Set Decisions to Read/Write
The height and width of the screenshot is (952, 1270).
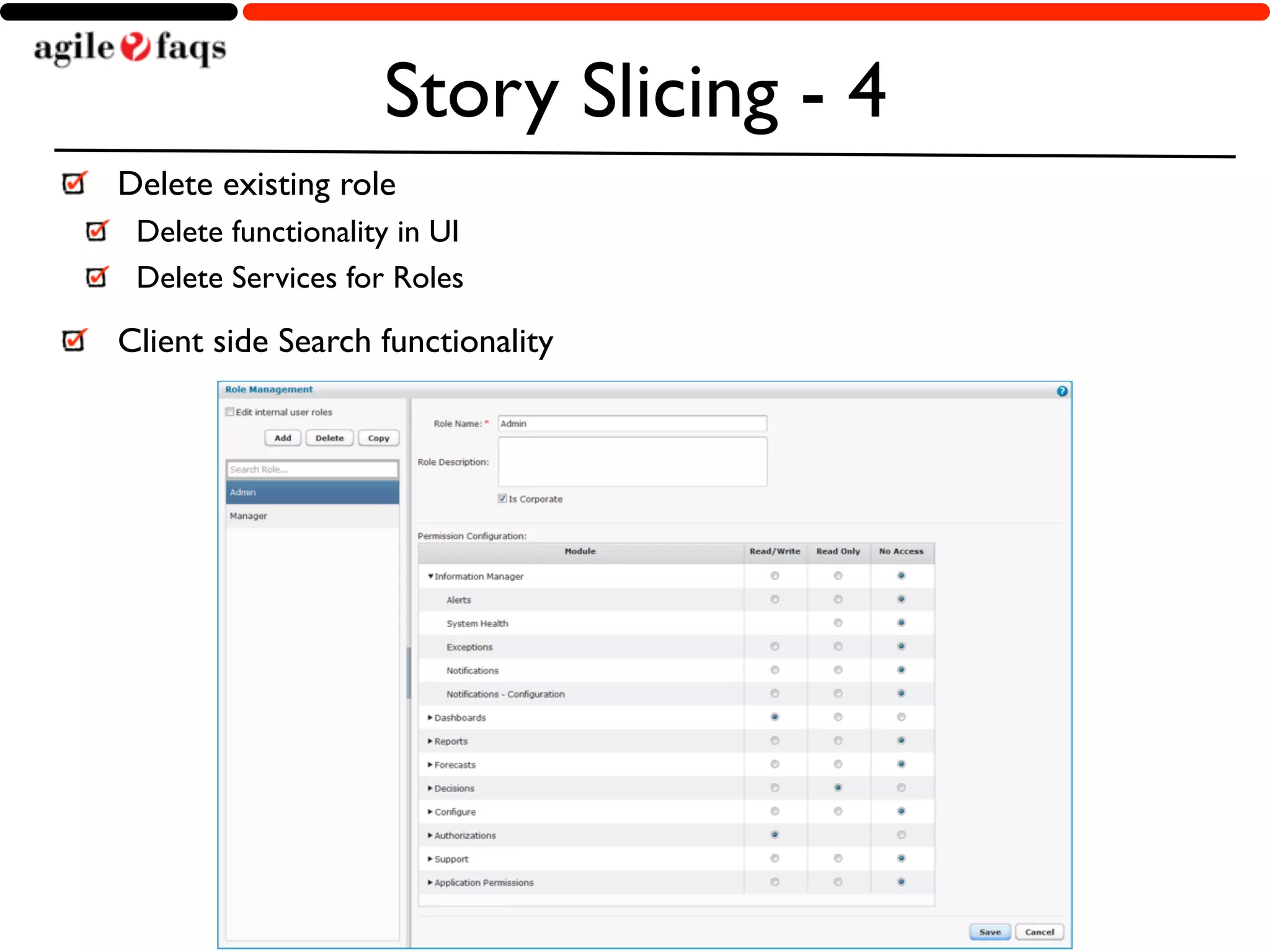pos(775,788)
